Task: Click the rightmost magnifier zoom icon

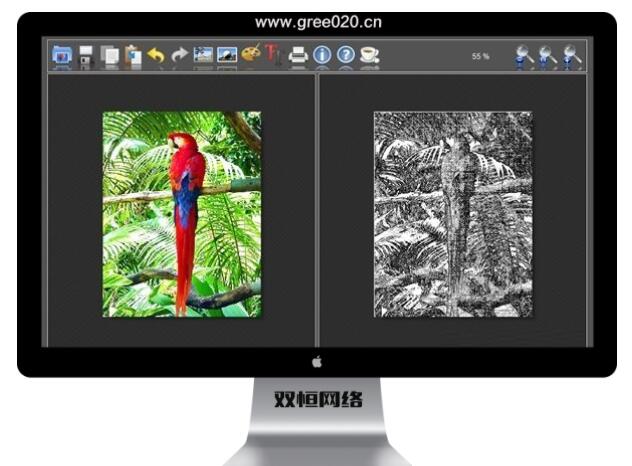Action: (x=572, y=56)
